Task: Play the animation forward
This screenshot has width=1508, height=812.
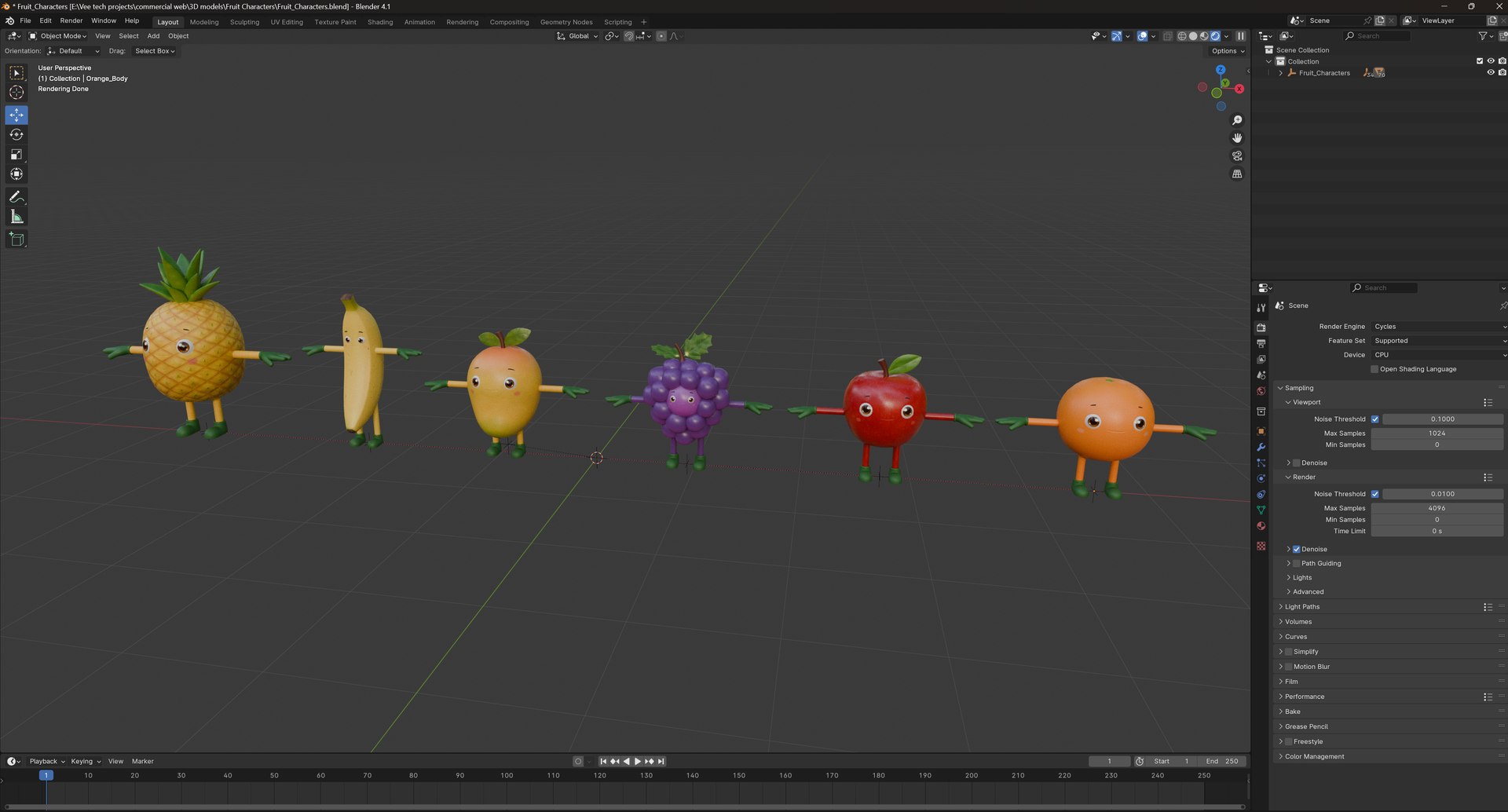Action: (x=638, y=762)
